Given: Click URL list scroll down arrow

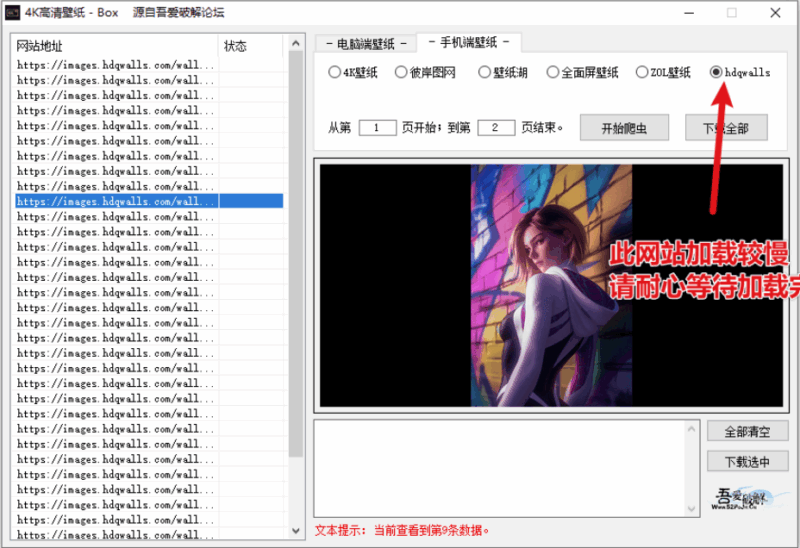Looking at the screenshot, I should point(296,531).
